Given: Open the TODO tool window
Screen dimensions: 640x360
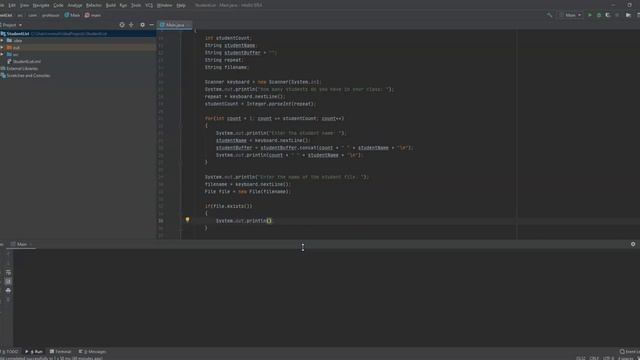Looking at the screenshot, I should coord(10,351).
